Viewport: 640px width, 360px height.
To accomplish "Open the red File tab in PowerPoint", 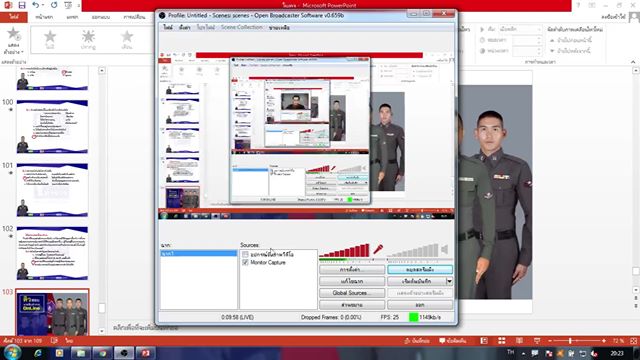I will (14, 17).
